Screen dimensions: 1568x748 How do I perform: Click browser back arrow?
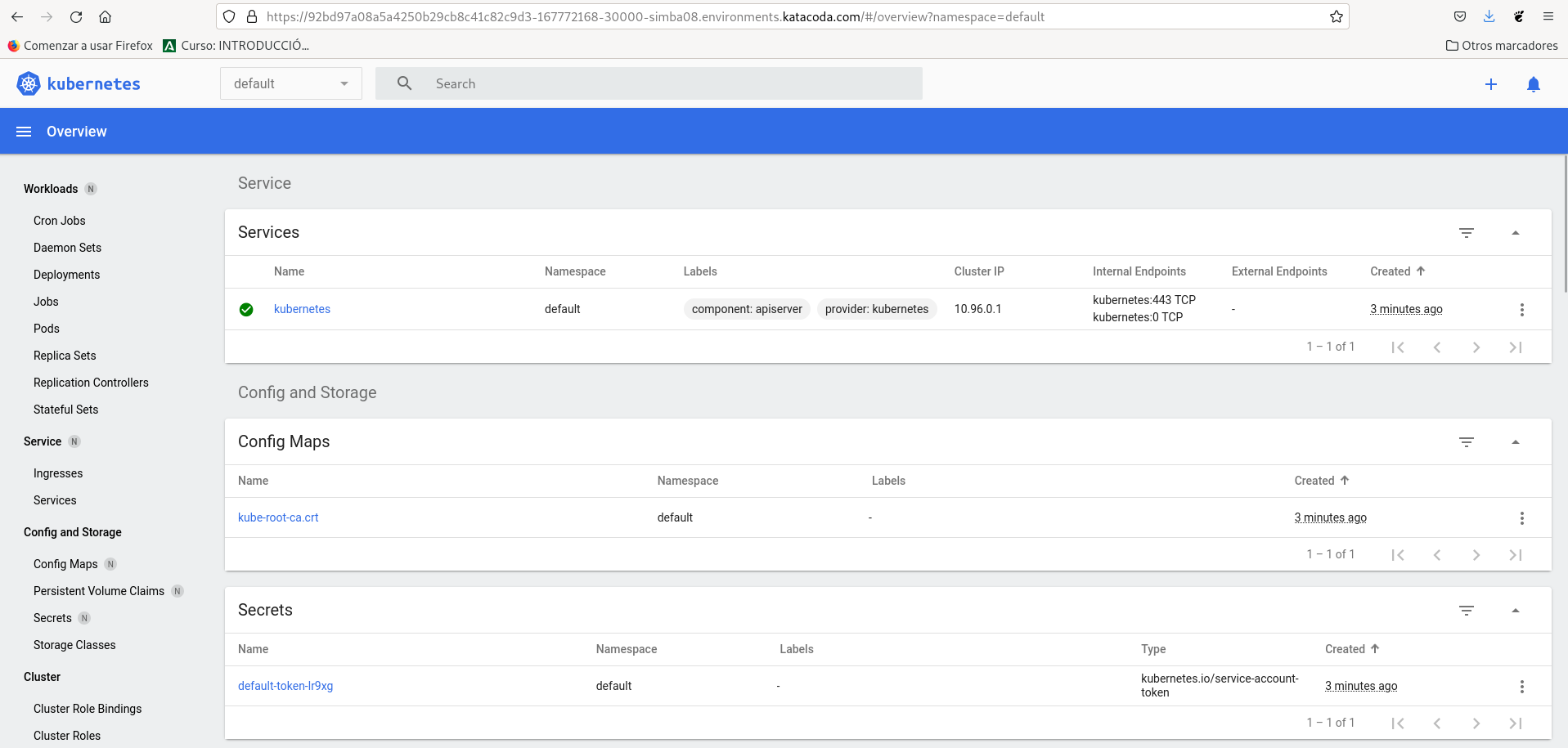pyautogui.click(x=17, y=16)
